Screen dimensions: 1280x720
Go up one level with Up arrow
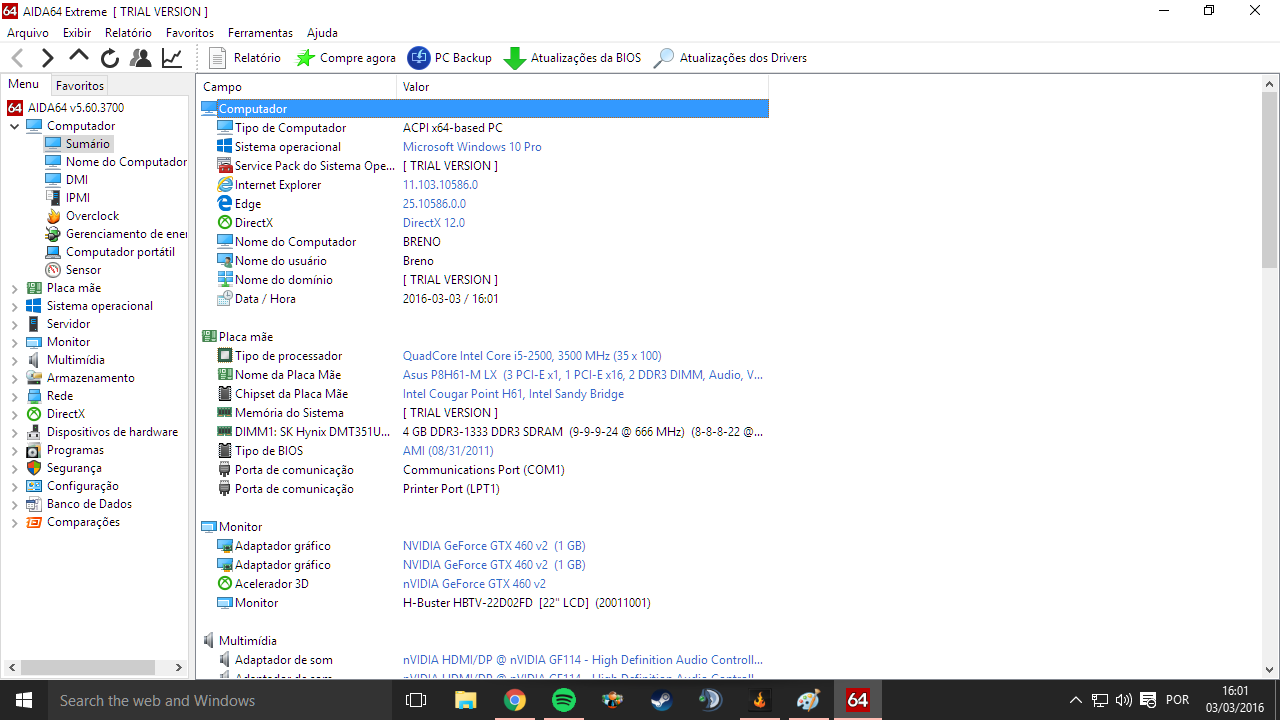point(79,57)
